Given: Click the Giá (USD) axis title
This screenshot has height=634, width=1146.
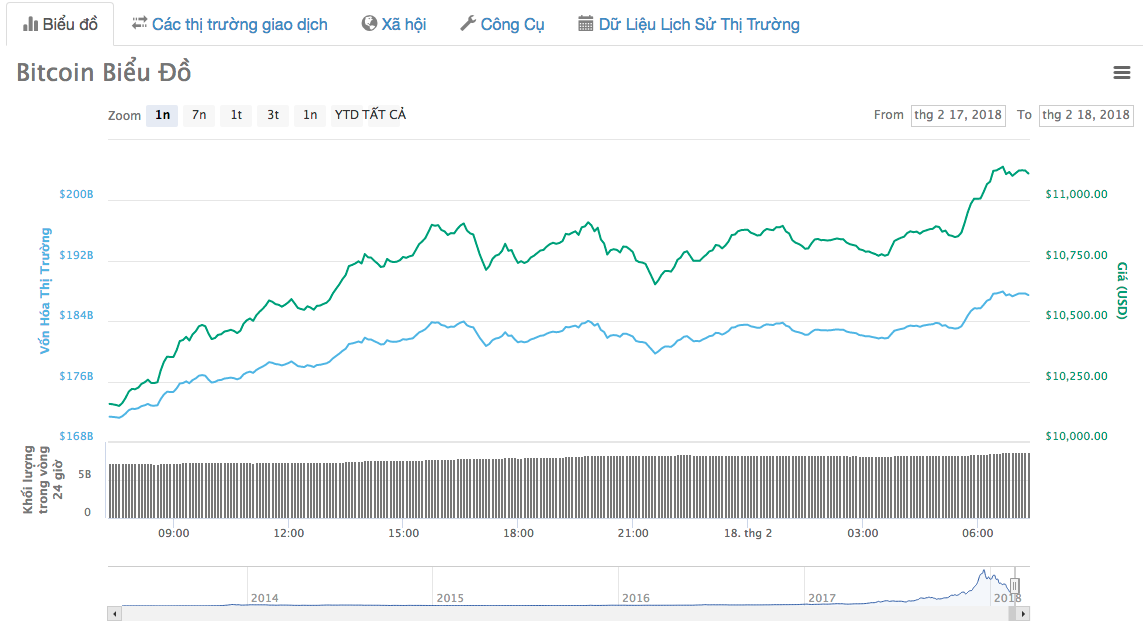Looking at the screenshot, I should coord(1122,291).
